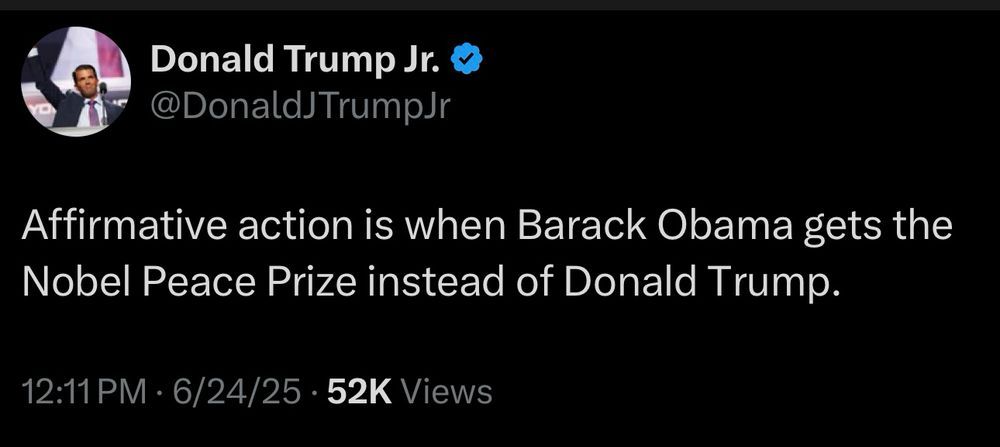Open the @DonaldJTrumpJr handle link
The image size is (1000, 447).
(300, 106)
